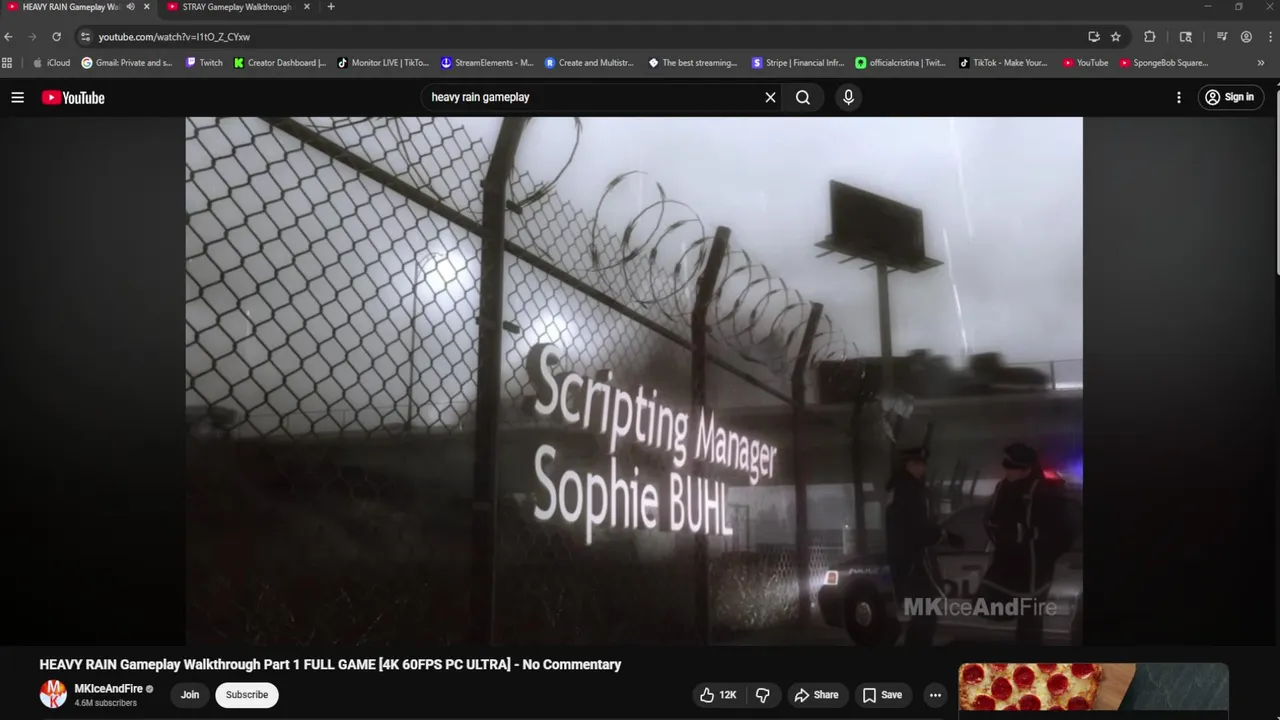Open The best streaming bookmark
Viewport: 1280px width, 720px height.
[x=694, y=63]
